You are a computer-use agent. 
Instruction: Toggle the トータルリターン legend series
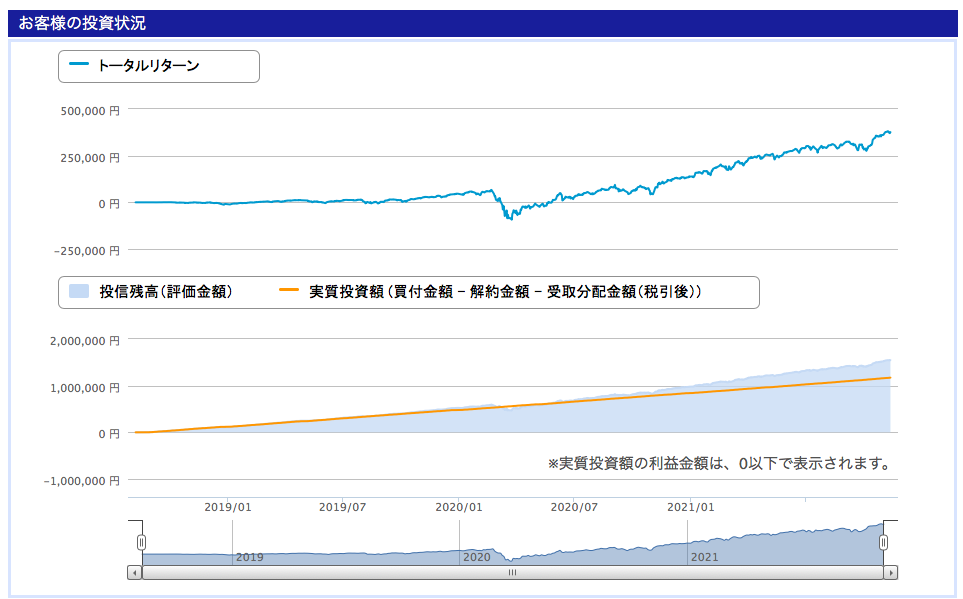coord(134,65)
